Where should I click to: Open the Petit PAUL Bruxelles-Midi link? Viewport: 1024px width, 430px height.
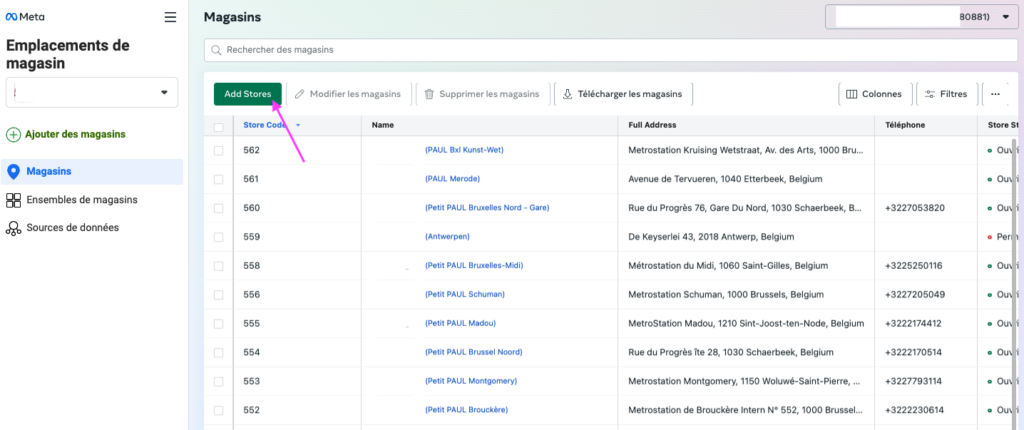tap(474, 266)
